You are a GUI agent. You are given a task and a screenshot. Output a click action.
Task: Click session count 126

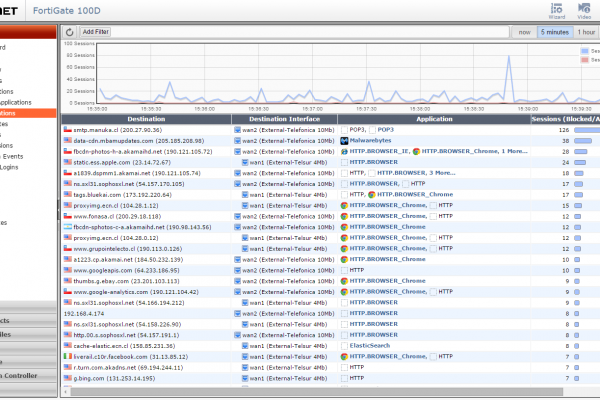click(x=564, y=130)
